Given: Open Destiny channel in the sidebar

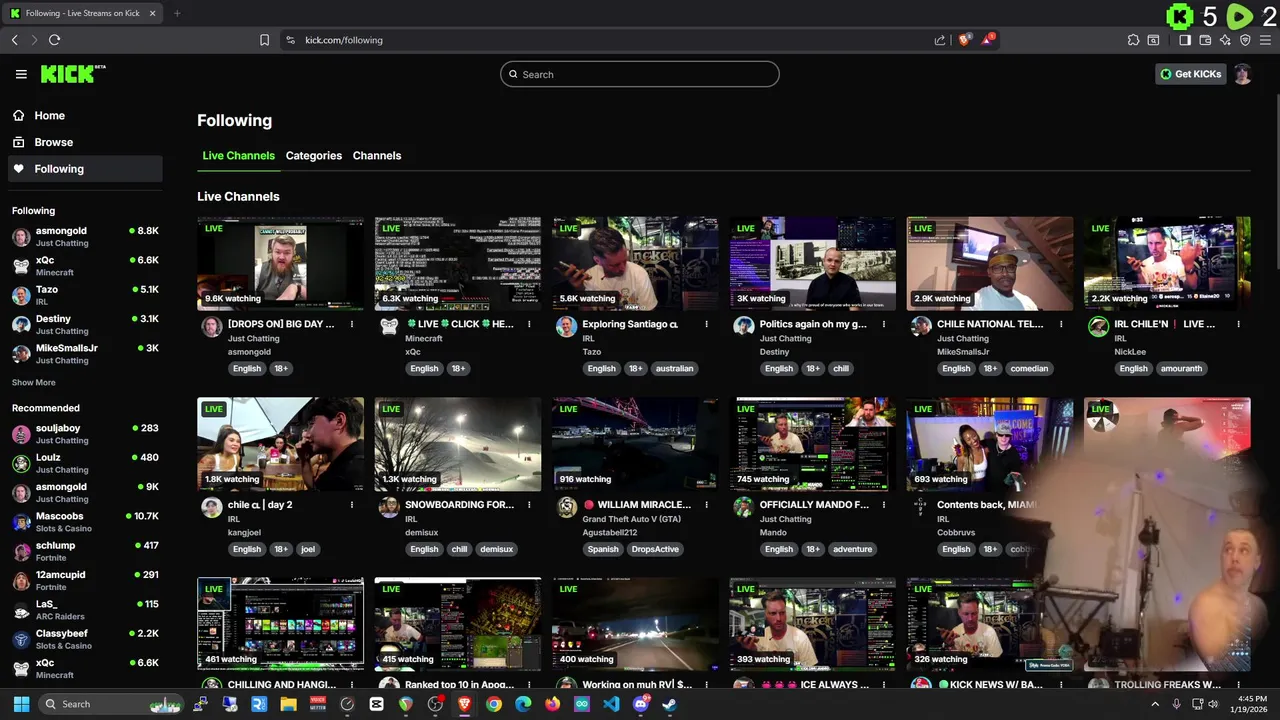Looking at the screenshot, I should pos(85,324).
